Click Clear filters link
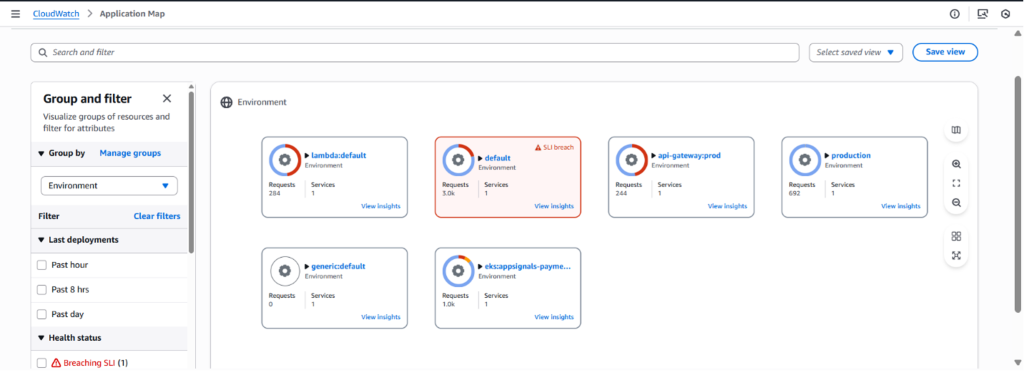The width and height of the screenshot is (1024, 371). (157, 216)
